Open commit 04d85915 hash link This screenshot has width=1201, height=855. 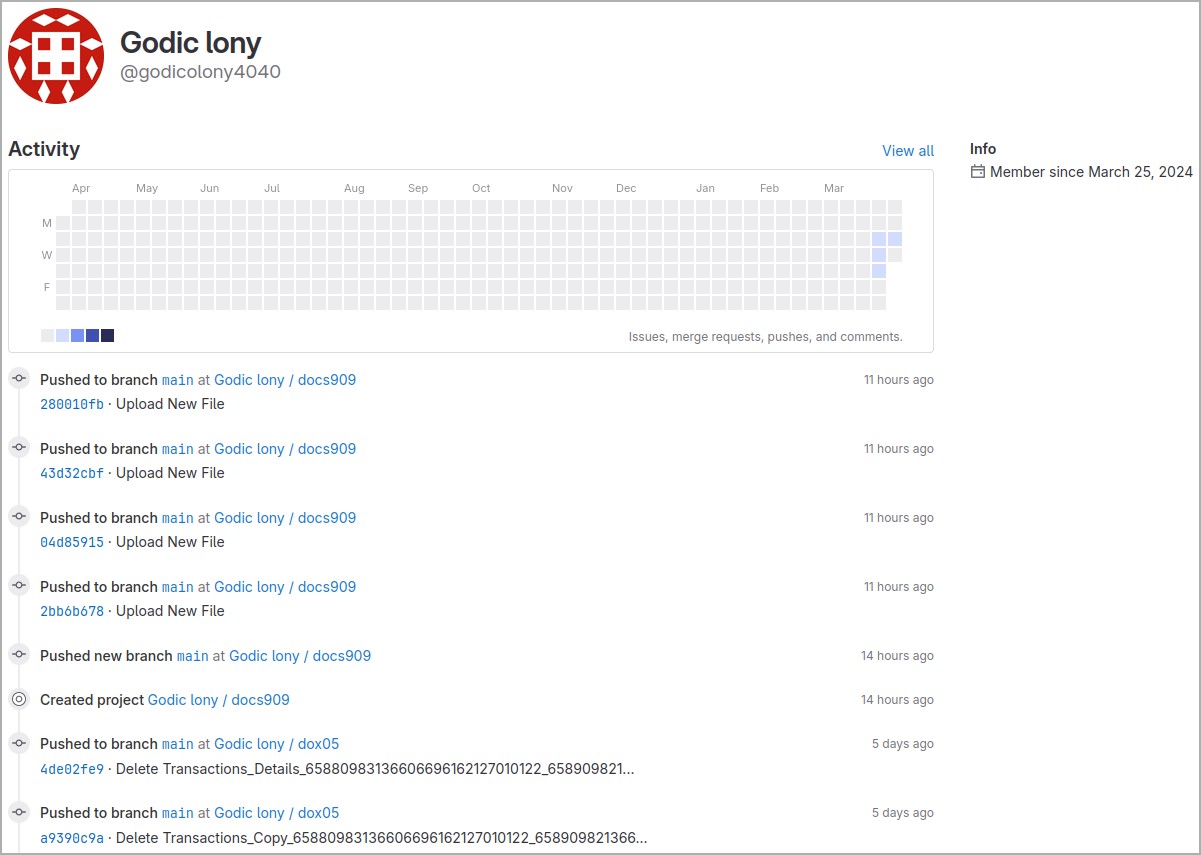(71, 543)
